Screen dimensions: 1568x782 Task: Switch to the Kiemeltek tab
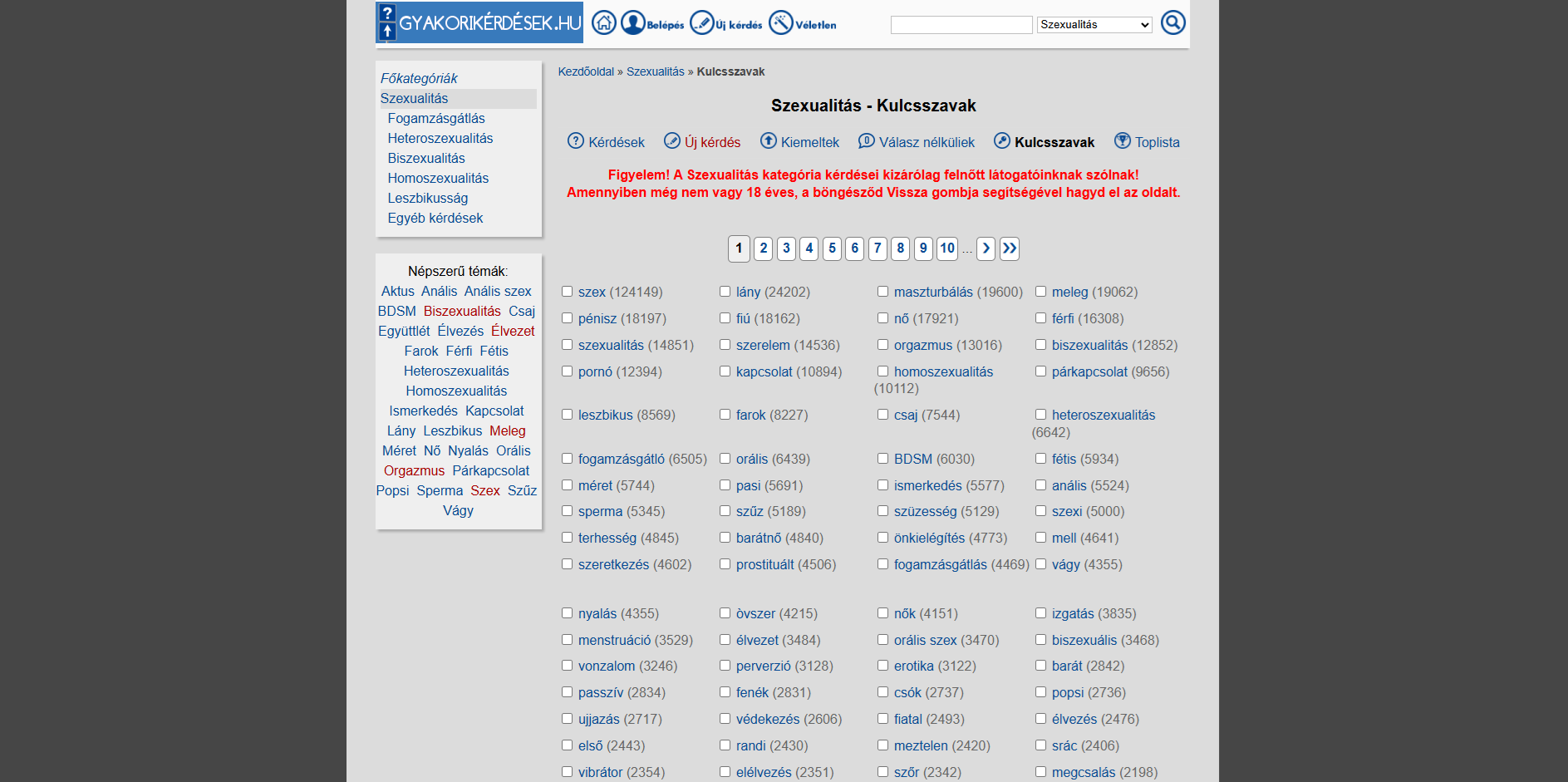810,142
